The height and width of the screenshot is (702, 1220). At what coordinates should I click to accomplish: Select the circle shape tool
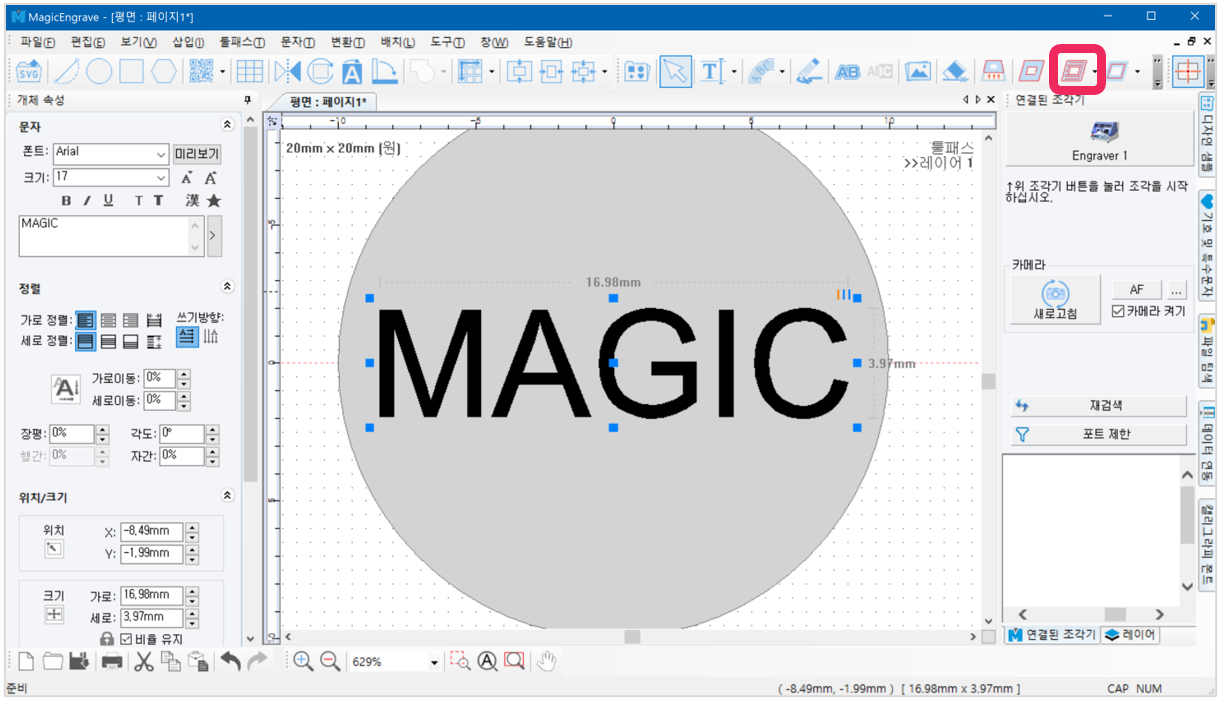(99, 71)
